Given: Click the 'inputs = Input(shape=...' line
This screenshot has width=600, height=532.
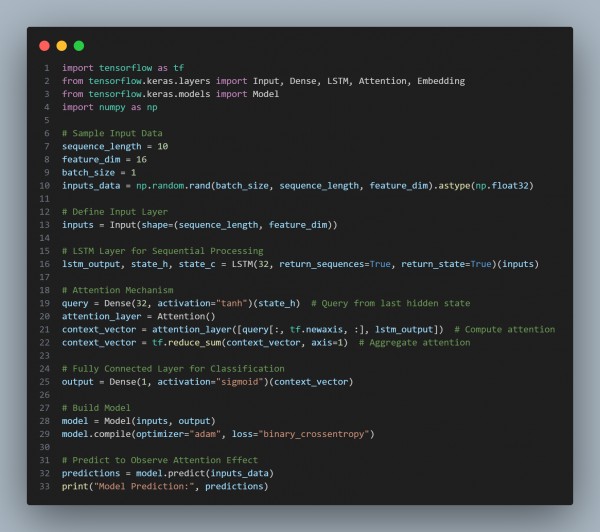Looking at the screenshot, I should 199,225.
